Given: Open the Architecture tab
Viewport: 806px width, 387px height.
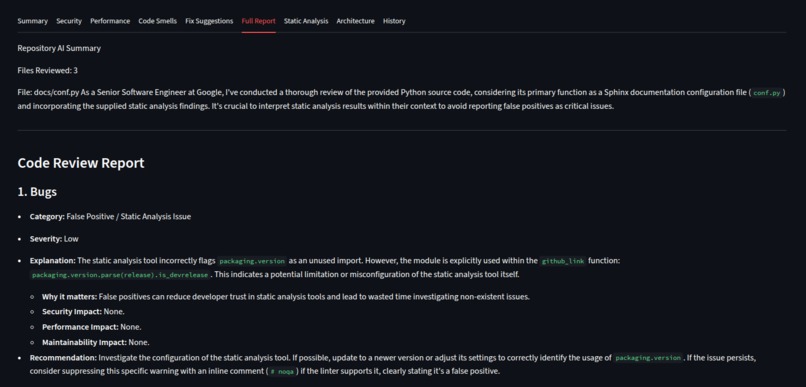Looking at the screenshot, I should [355, 21].
